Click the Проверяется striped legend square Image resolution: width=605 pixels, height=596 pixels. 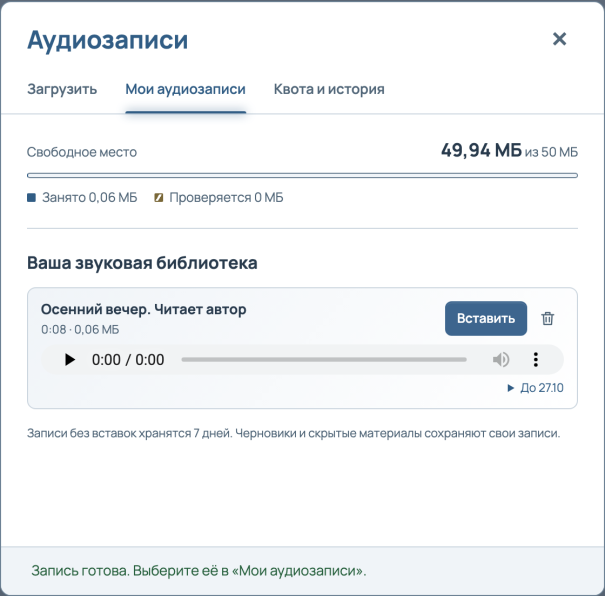coord(159,198)
